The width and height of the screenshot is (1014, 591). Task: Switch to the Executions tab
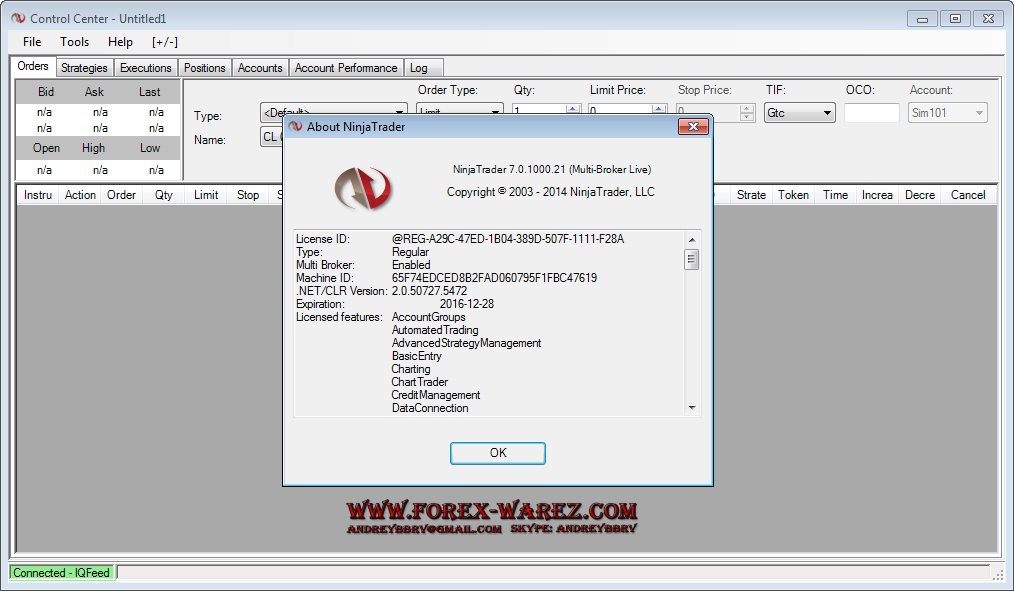coord(146,68)
